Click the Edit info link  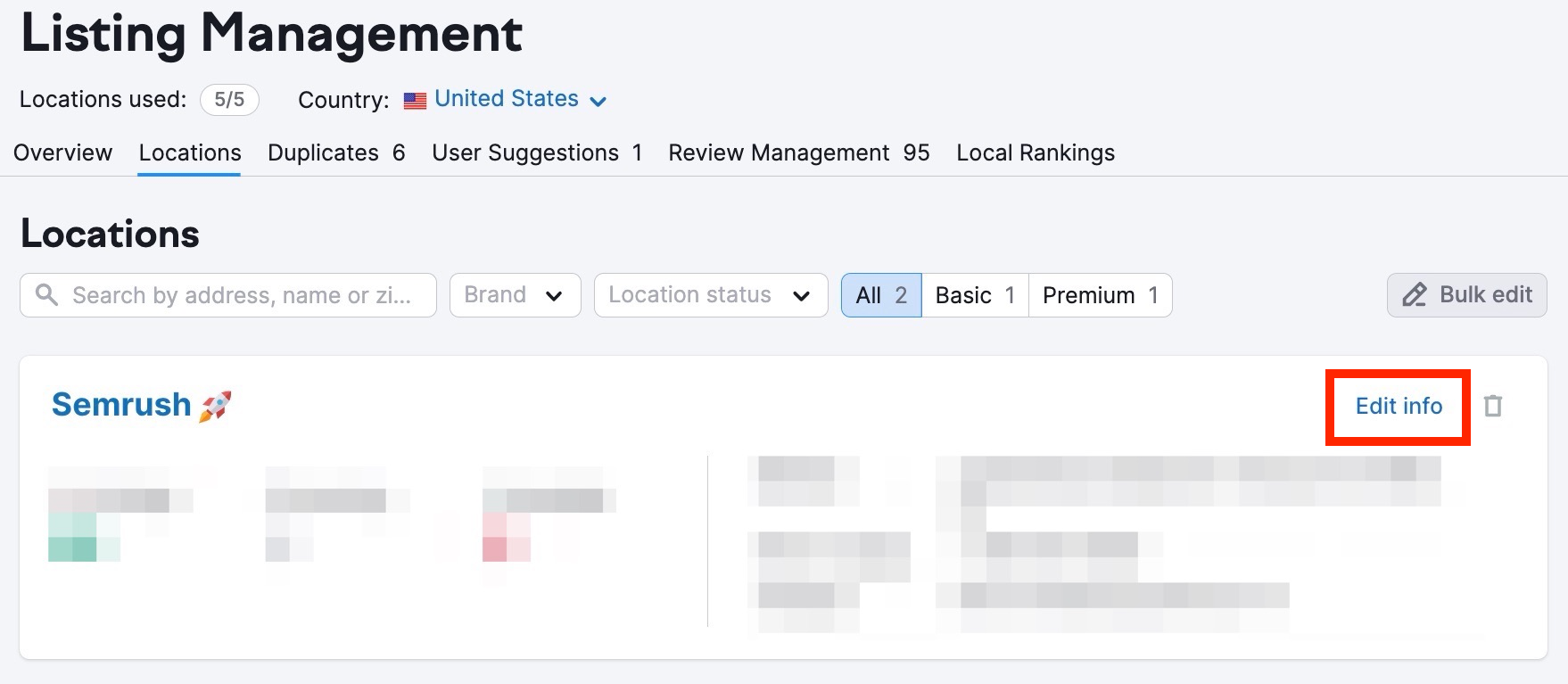(x=1399, y=407)
